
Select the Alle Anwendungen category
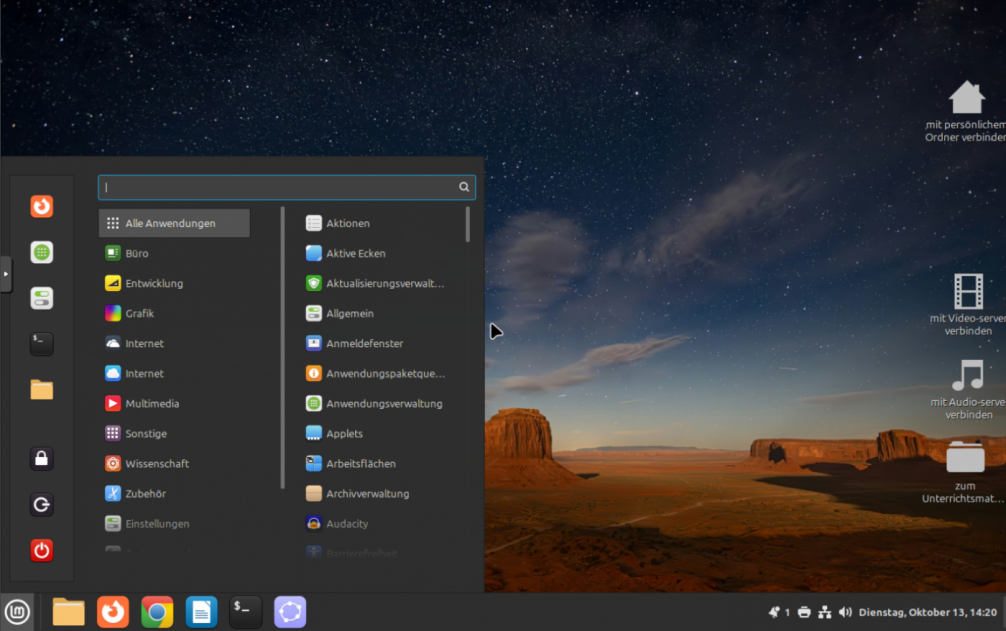(175, 223)
